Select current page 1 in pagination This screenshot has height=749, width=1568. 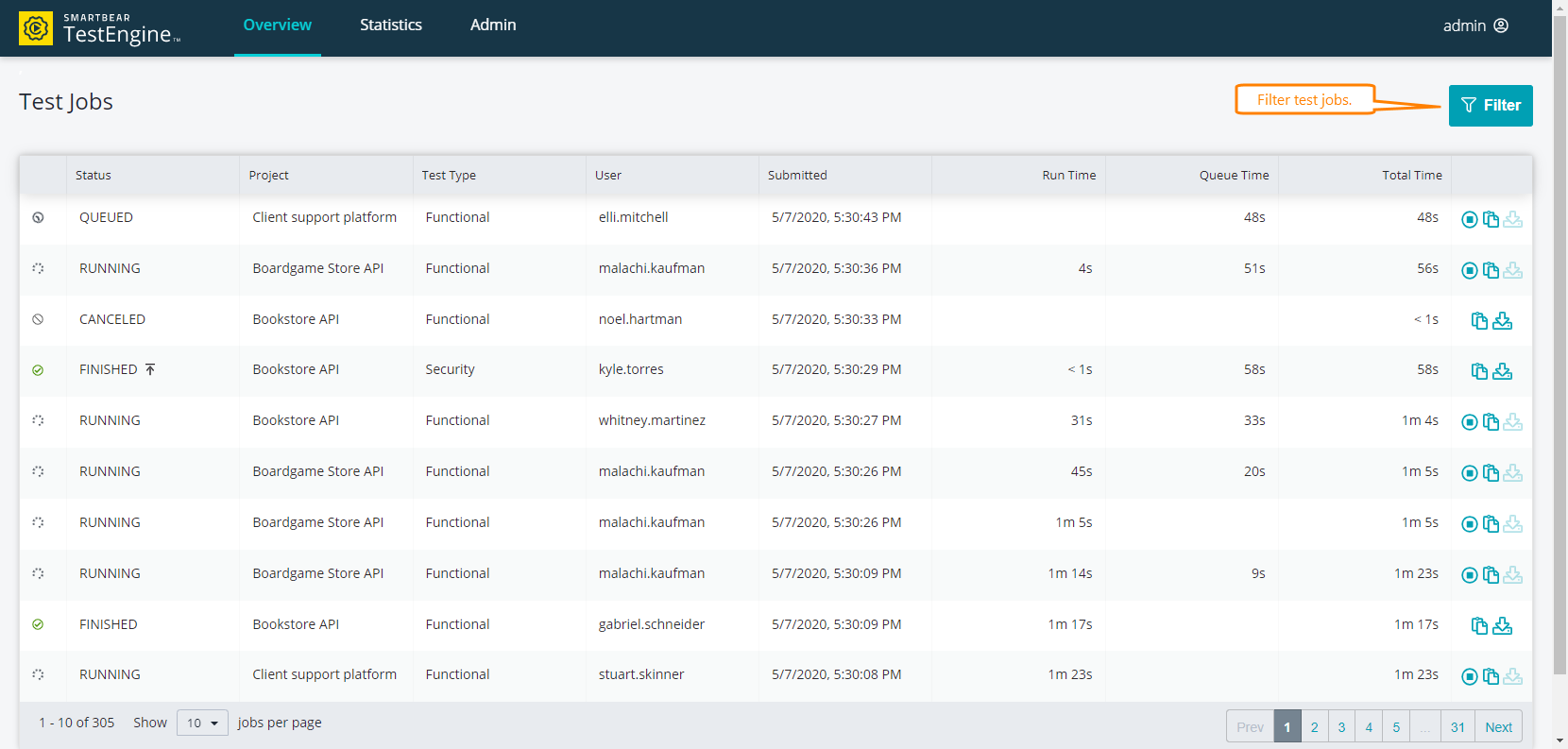1287,726
